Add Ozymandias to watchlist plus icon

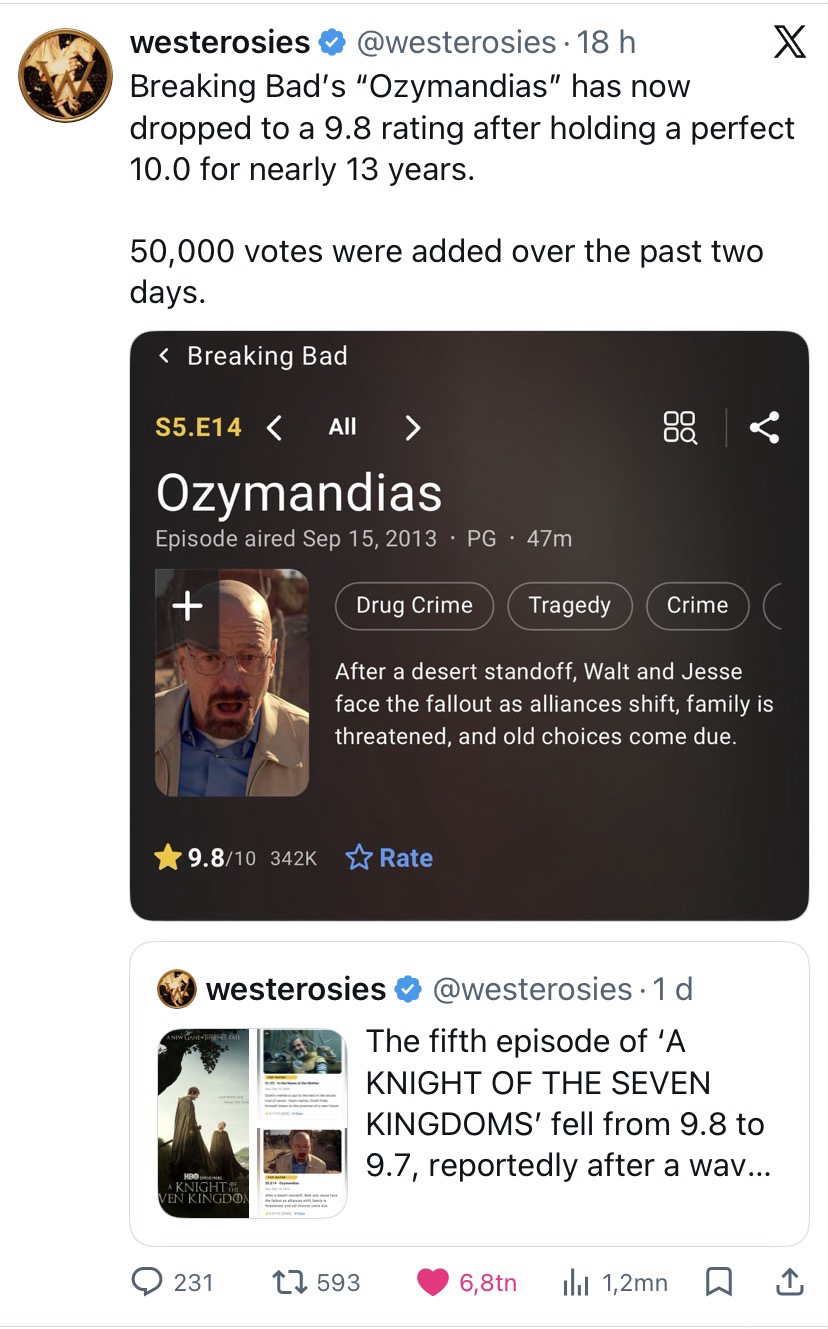[x=187, y=605]
